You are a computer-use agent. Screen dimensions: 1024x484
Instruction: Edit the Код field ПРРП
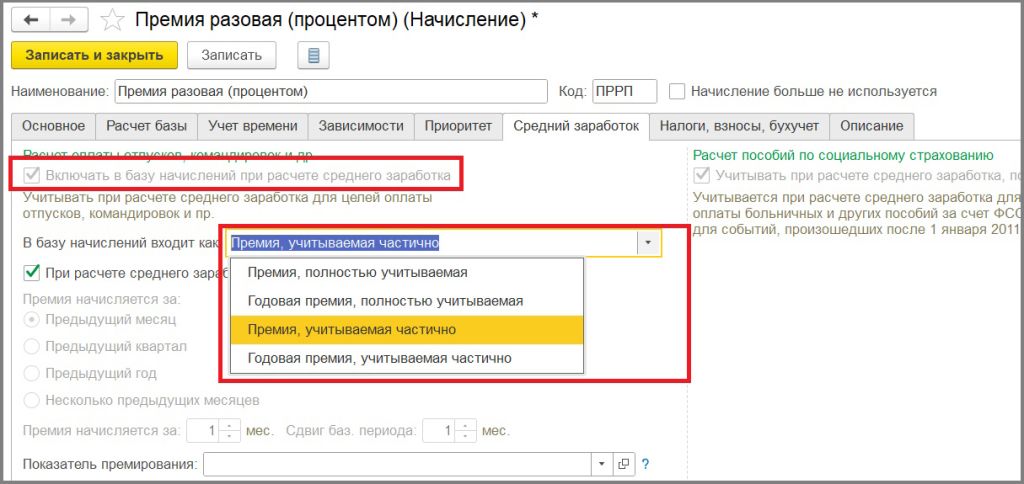624,91
